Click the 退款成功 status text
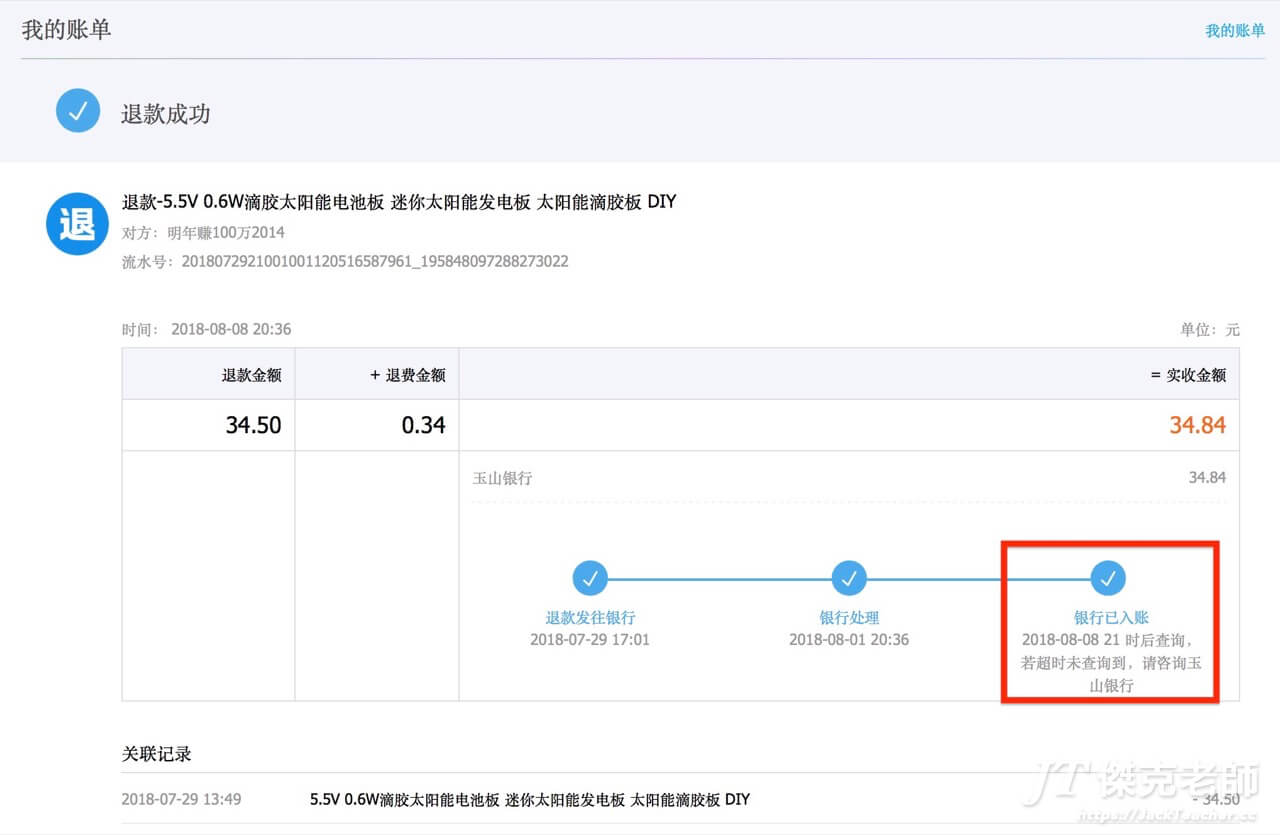The height and width of the screenshot is (835, 1280). [x=166, y=114]
